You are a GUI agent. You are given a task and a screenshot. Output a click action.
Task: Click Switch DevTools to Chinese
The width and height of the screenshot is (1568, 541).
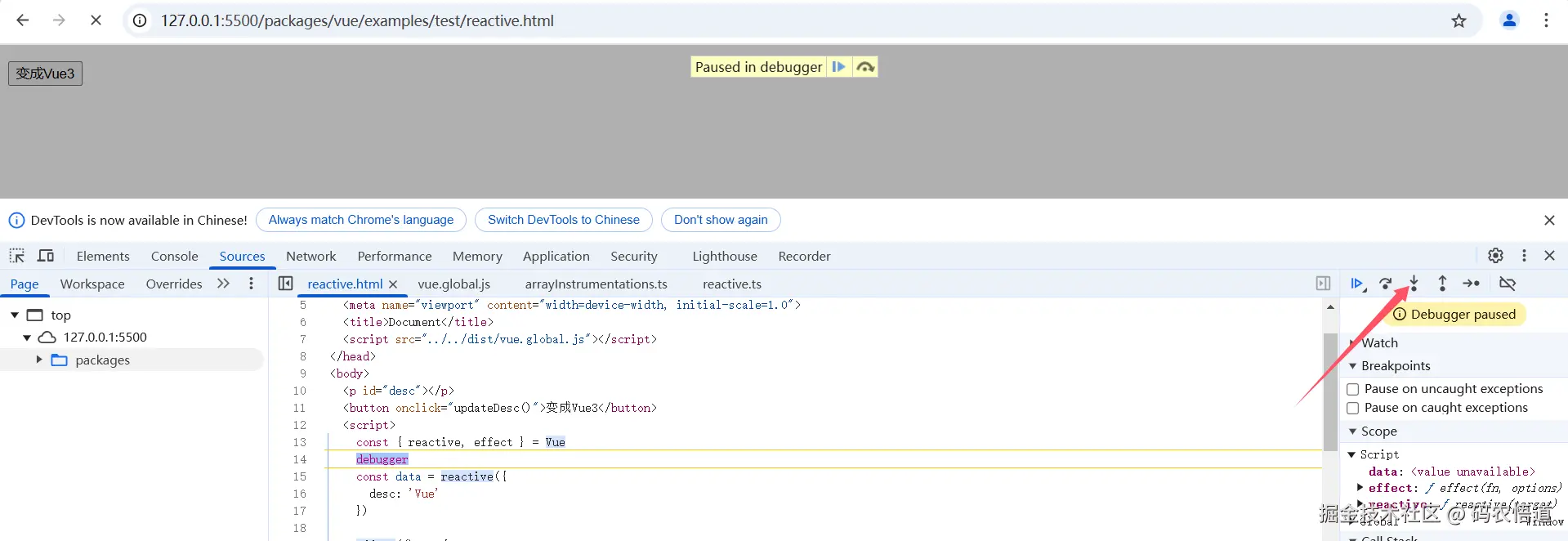click(x=564, y=220)
